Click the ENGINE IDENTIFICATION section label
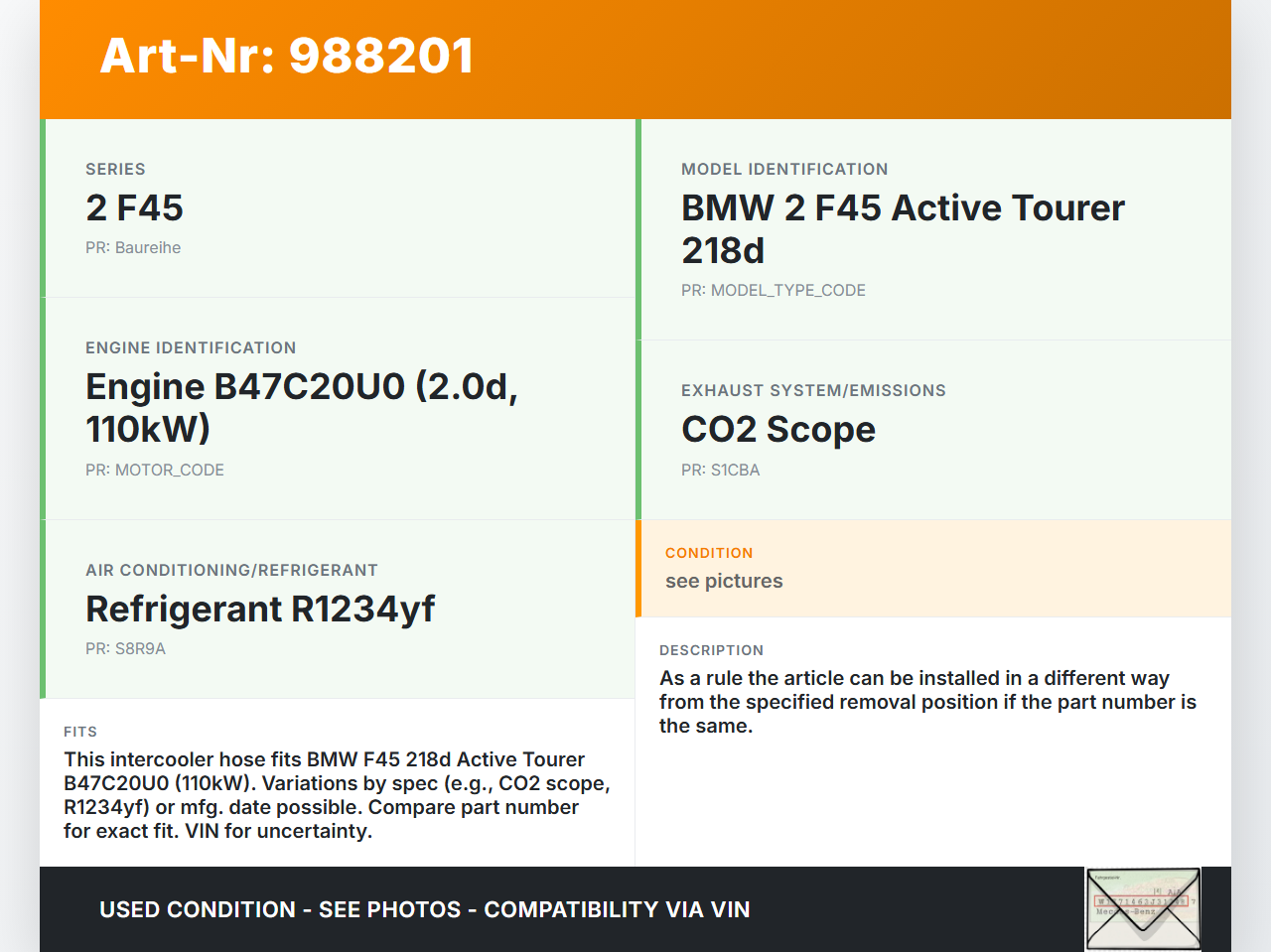 pos(191,348)
